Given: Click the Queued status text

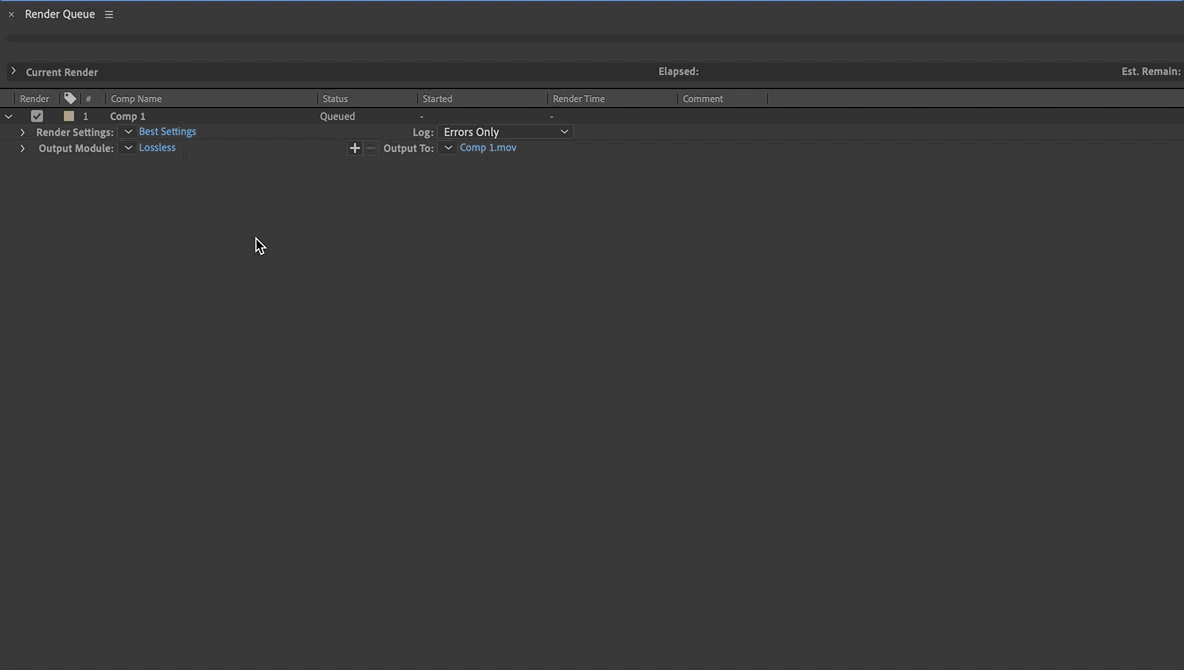Looking at the screenshot, I should point(338,116).
